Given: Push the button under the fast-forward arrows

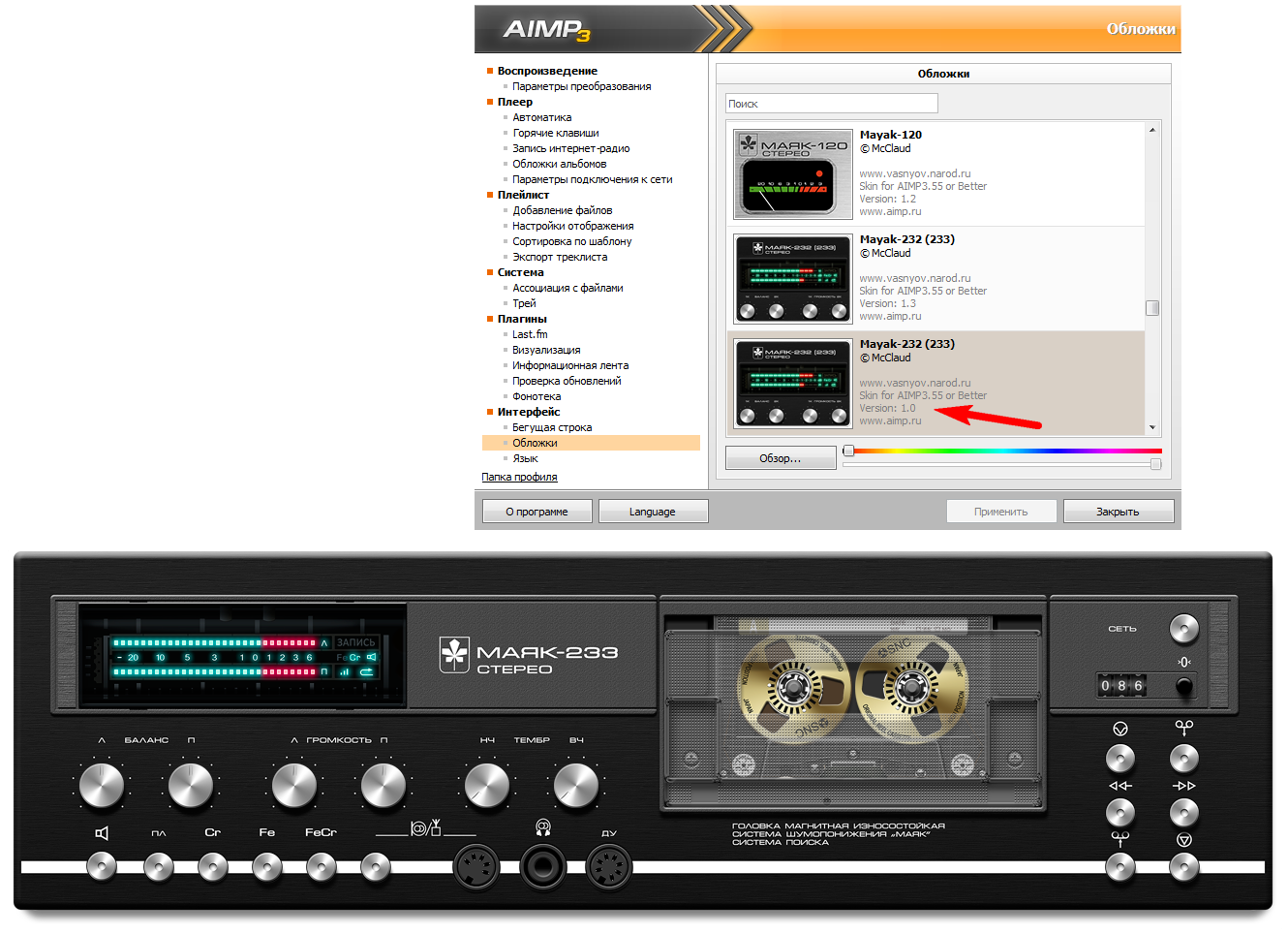Looking at the screenshot, I should (1183, 812).
